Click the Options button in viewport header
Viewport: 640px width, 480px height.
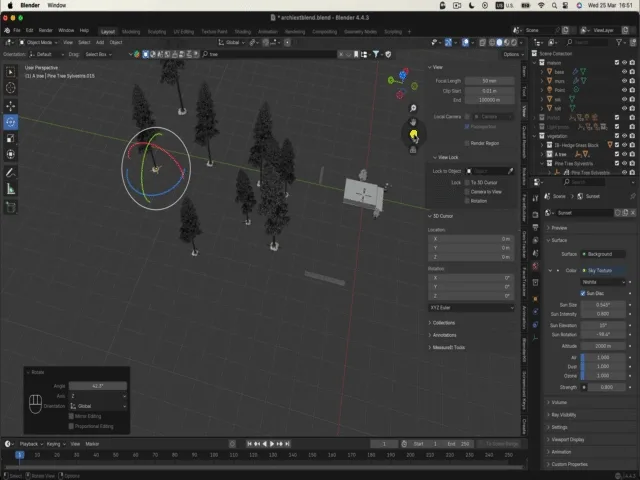tap(511, 54)
